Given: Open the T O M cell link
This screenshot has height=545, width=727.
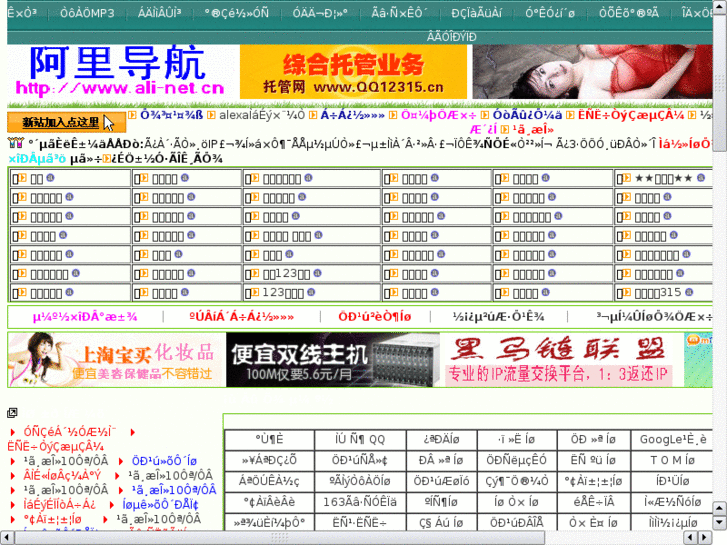Looking at the screenshot, I should 672,460.
